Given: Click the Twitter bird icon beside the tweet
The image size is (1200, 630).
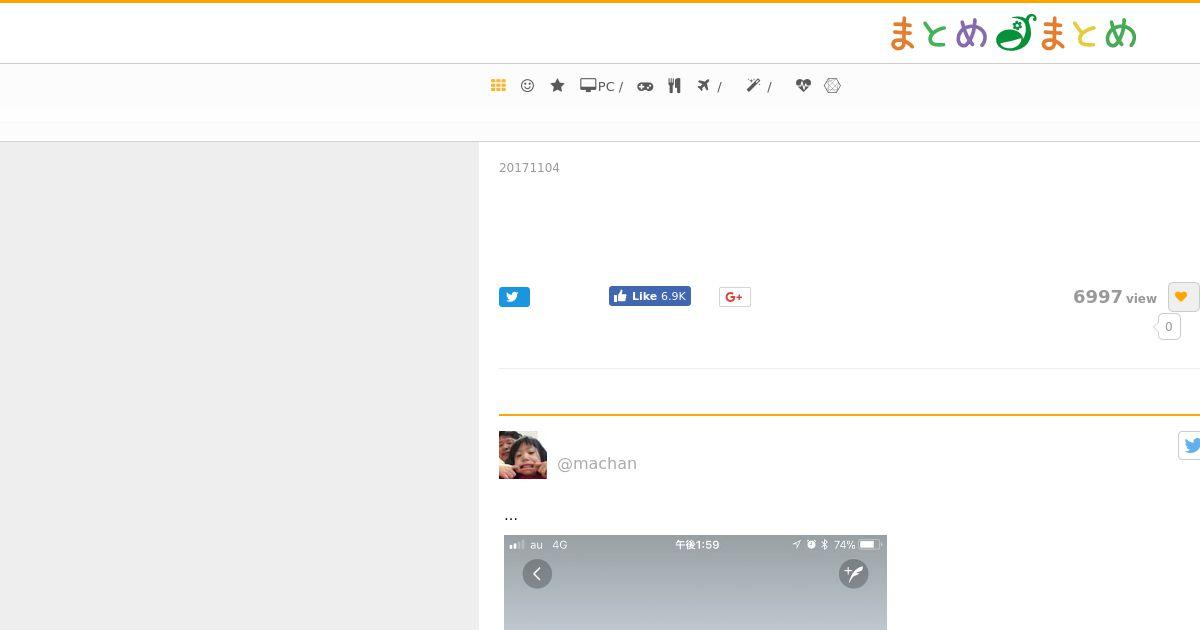Looking at the screenshot, I should (x=1190, y=446).
